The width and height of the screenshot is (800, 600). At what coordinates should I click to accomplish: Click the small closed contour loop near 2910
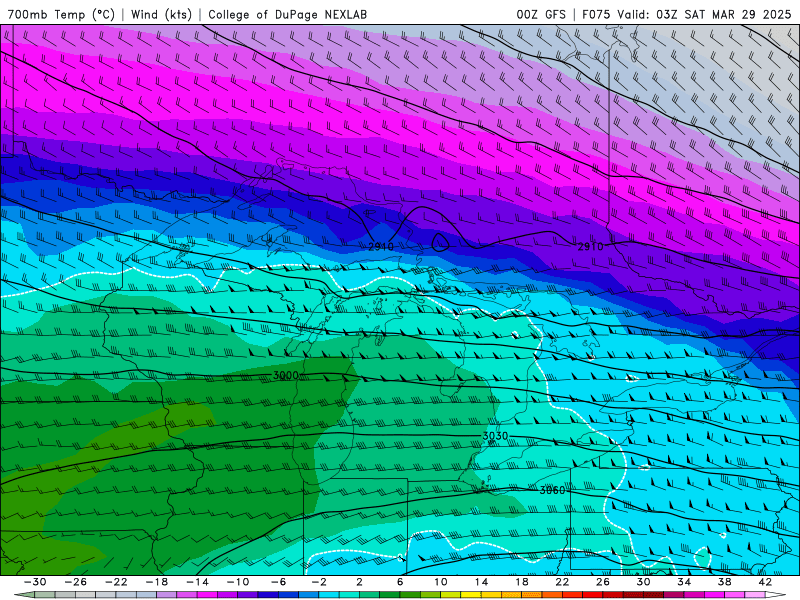440,242
